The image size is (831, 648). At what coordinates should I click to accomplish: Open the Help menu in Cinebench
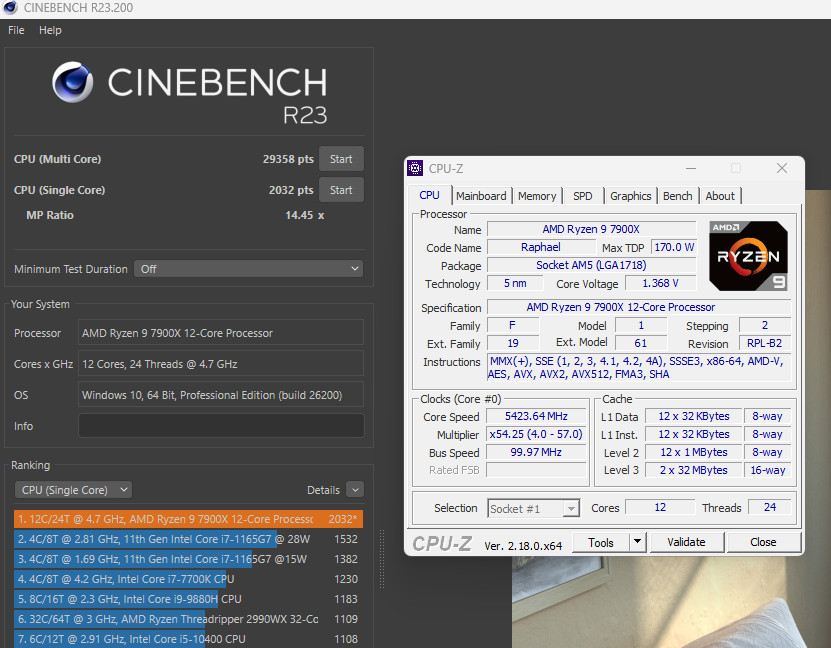[50, 30]
